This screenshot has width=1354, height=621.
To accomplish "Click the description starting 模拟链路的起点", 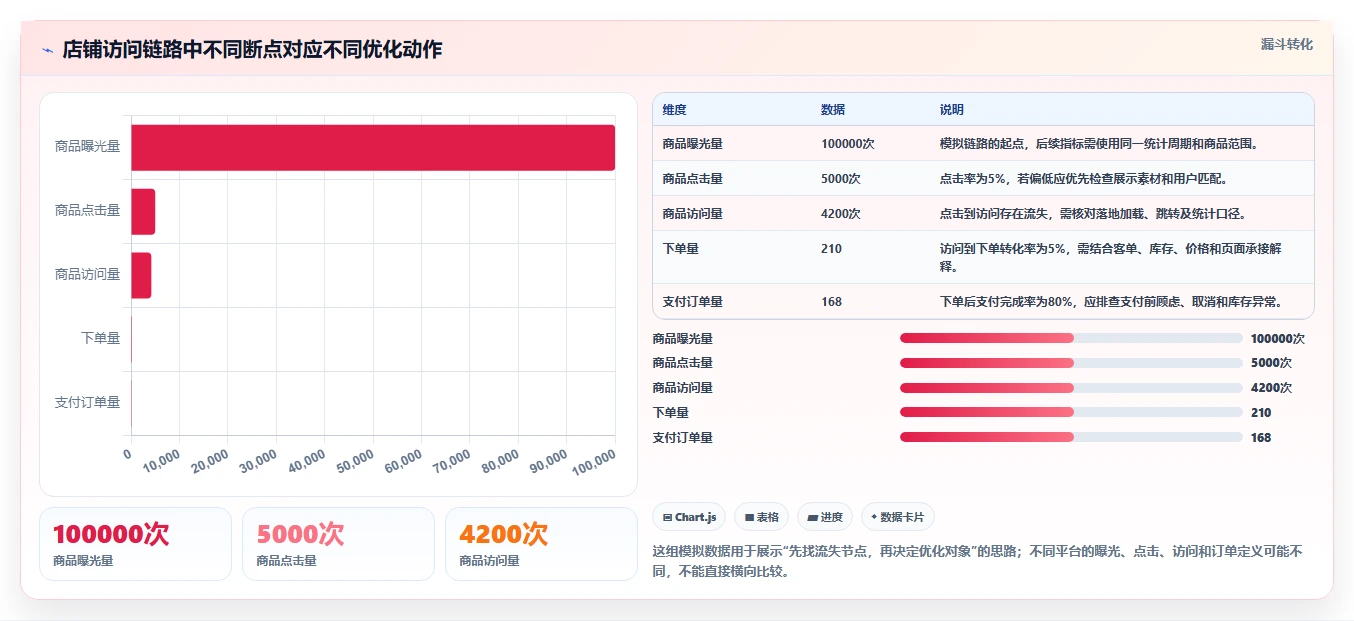I will [1099, 144].
